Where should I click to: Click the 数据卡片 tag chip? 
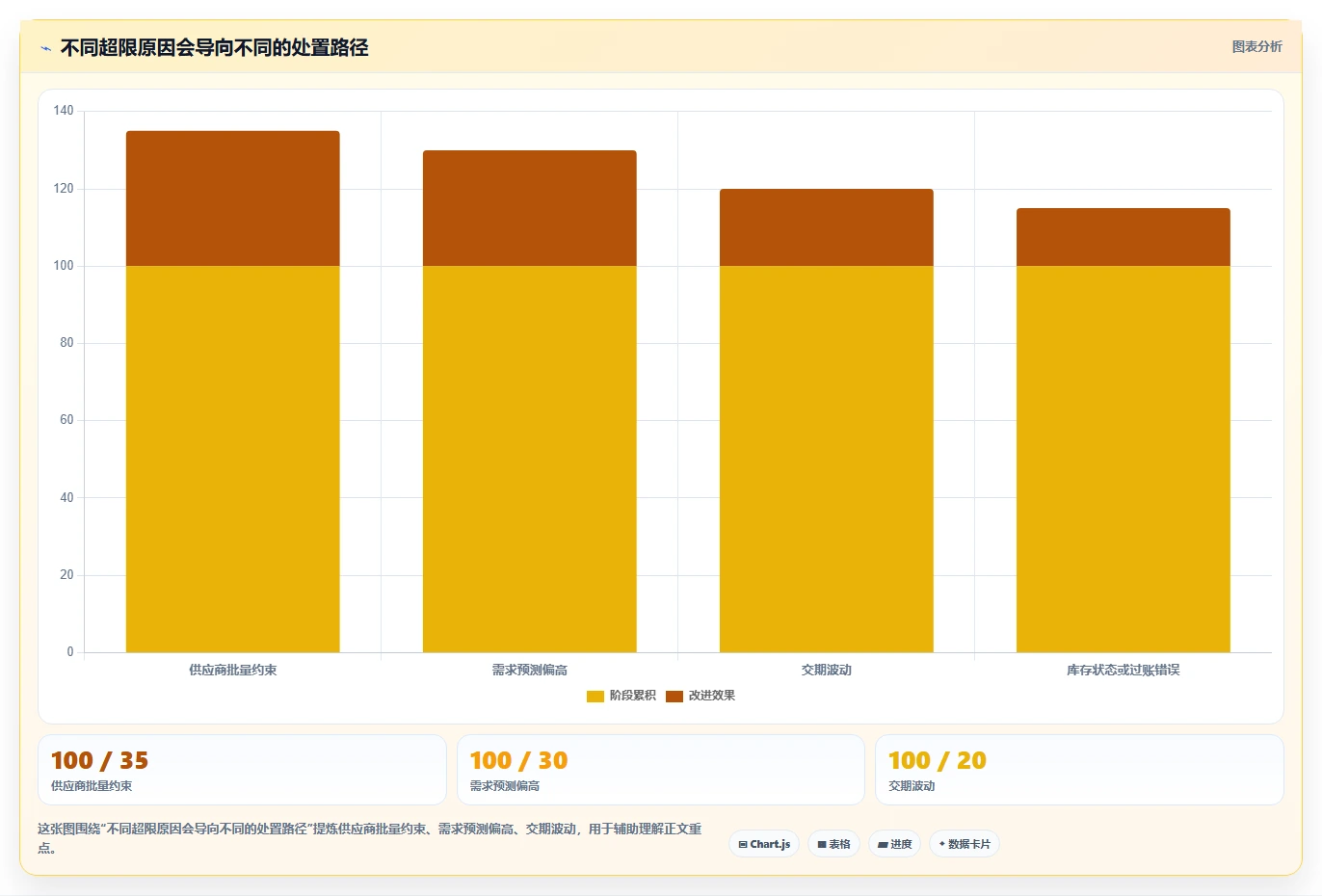(x=965, y=844)
